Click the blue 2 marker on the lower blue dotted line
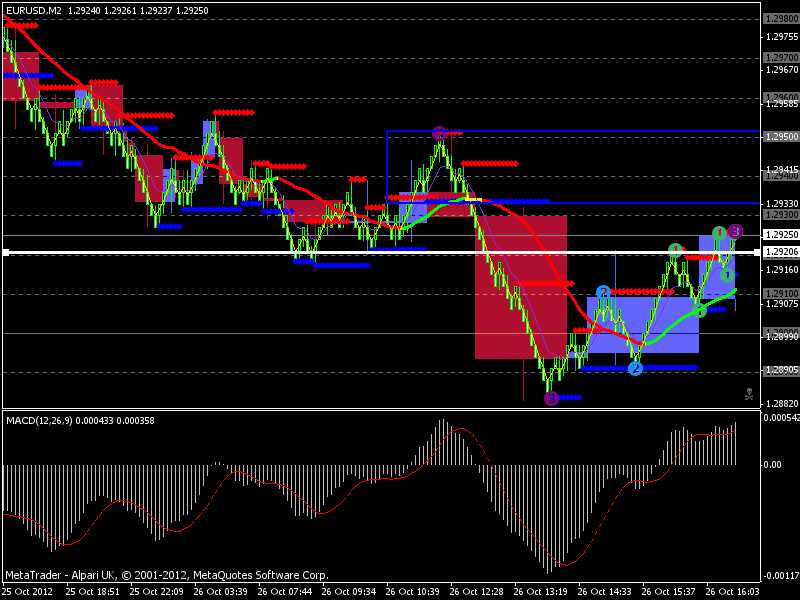The width and height of the screenshot is (800, 600). pyautogui.click(x=635, y=368)
